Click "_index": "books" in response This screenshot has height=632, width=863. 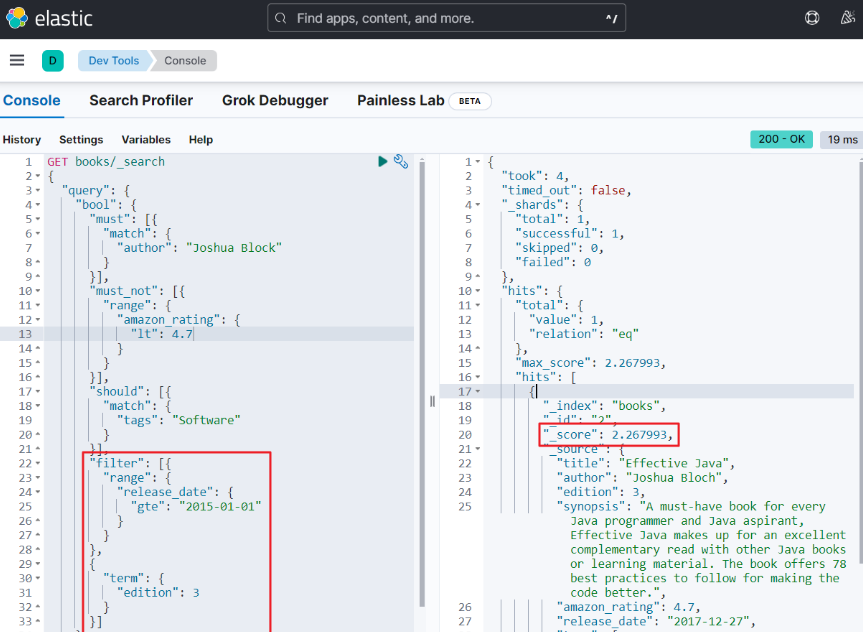604,406
